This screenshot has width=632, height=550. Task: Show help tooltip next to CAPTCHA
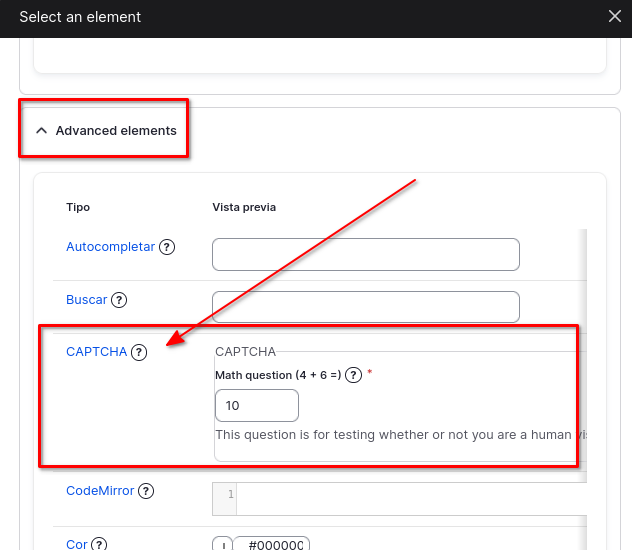[x=139, y=352]
